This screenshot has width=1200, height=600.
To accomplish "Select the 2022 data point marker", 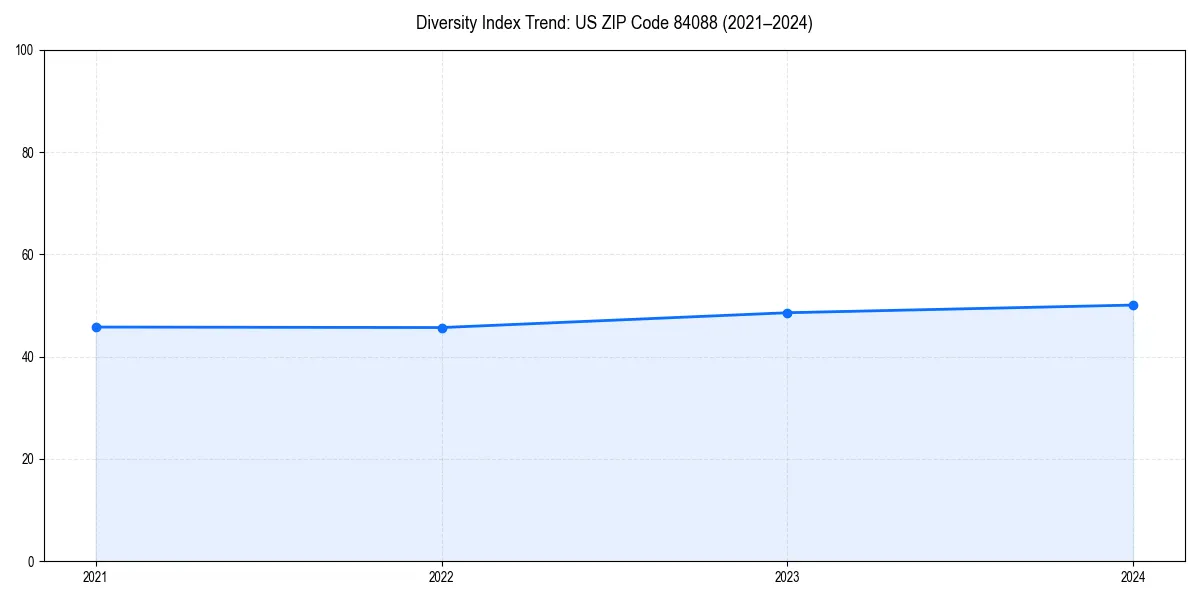I will point(441,327).
